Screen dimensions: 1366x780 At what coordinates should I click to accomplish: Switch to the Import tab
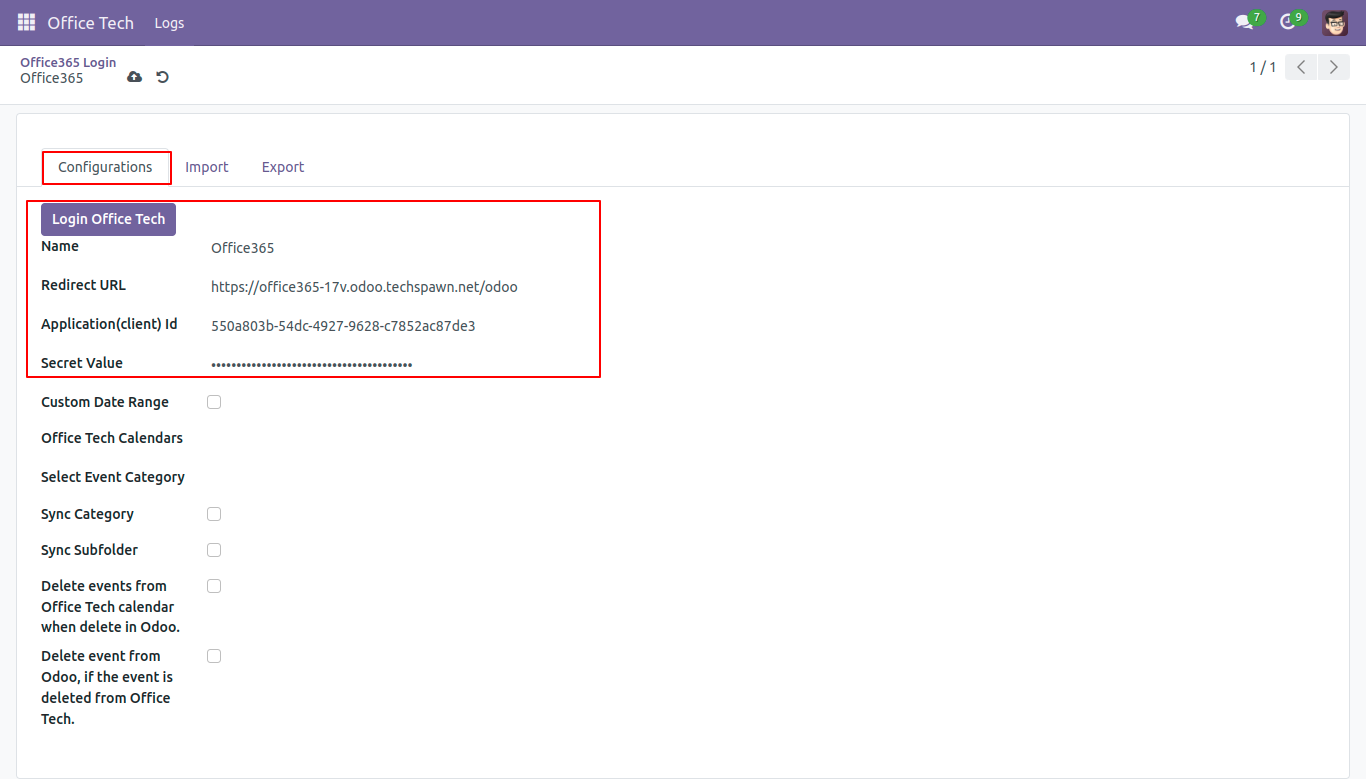click(207, 167)
